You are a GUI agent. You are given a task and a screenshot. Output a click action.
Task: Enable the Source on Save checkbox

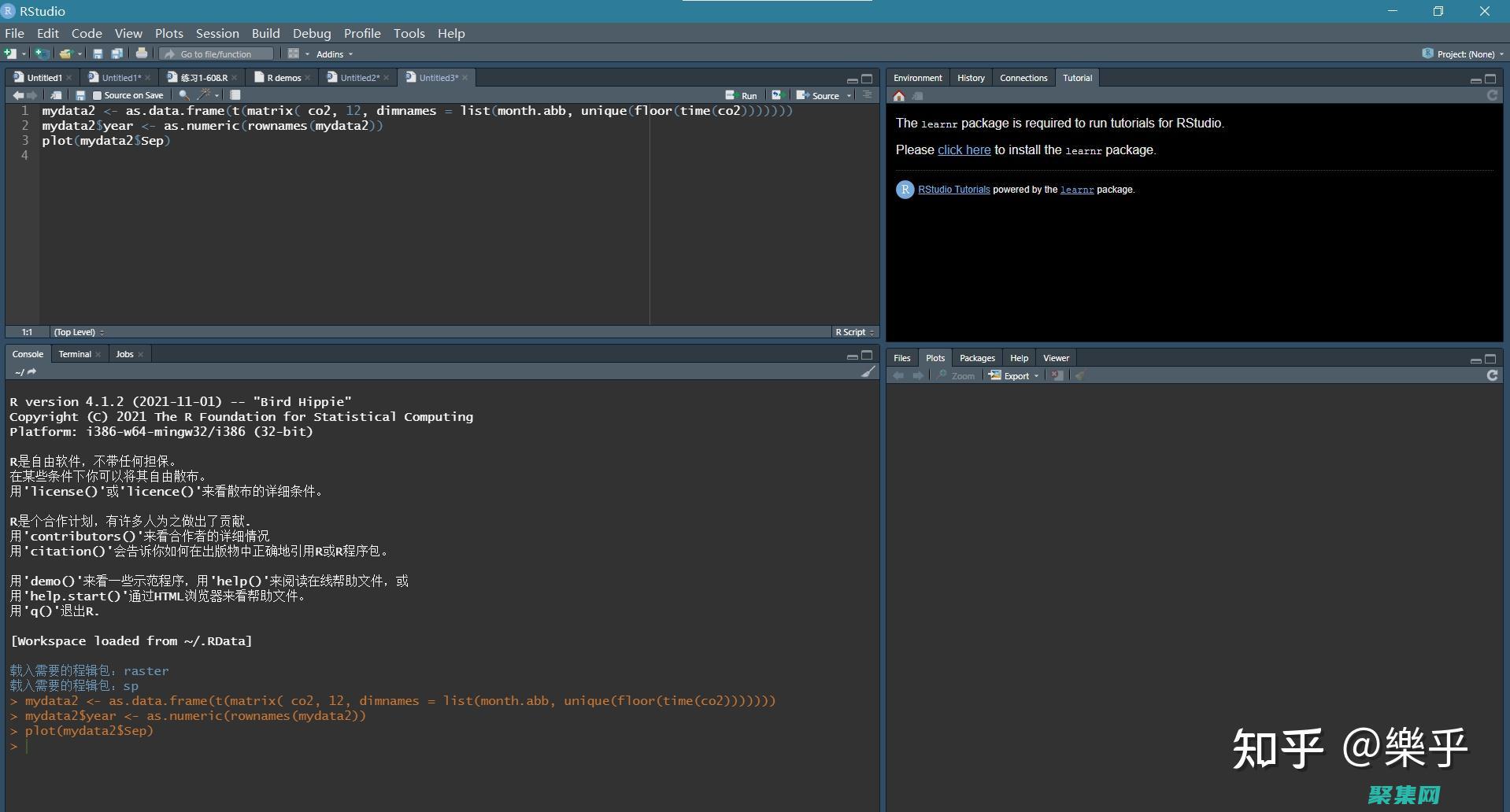click(98, 96)
